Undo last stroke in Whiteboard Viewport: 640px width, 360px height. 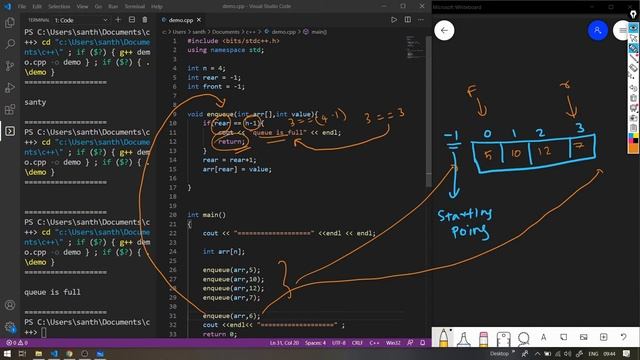pyautogui.click(x=623, y=337)
